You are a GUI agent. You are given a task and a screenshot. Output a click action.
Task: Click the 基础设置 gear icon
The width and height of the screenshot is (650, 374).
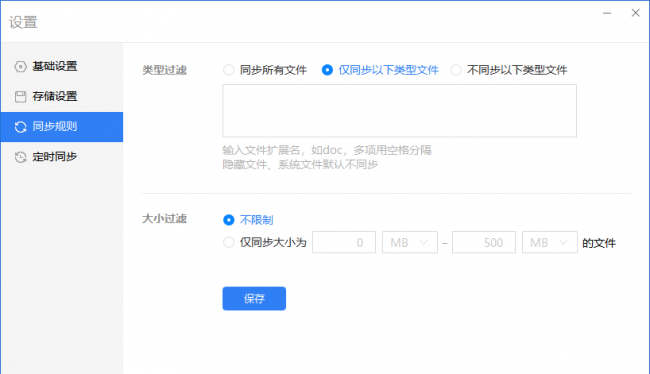(20, 66)
